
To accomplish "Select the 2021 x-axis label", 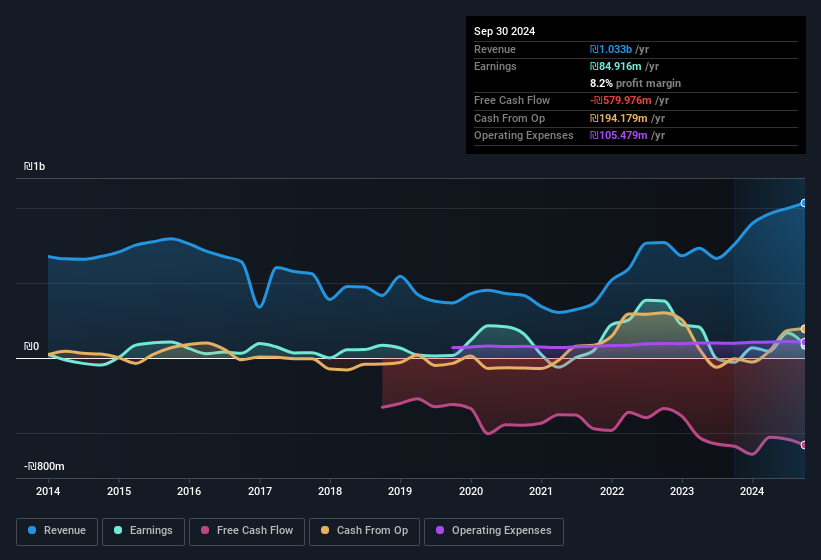I will (x=541, y=491).
